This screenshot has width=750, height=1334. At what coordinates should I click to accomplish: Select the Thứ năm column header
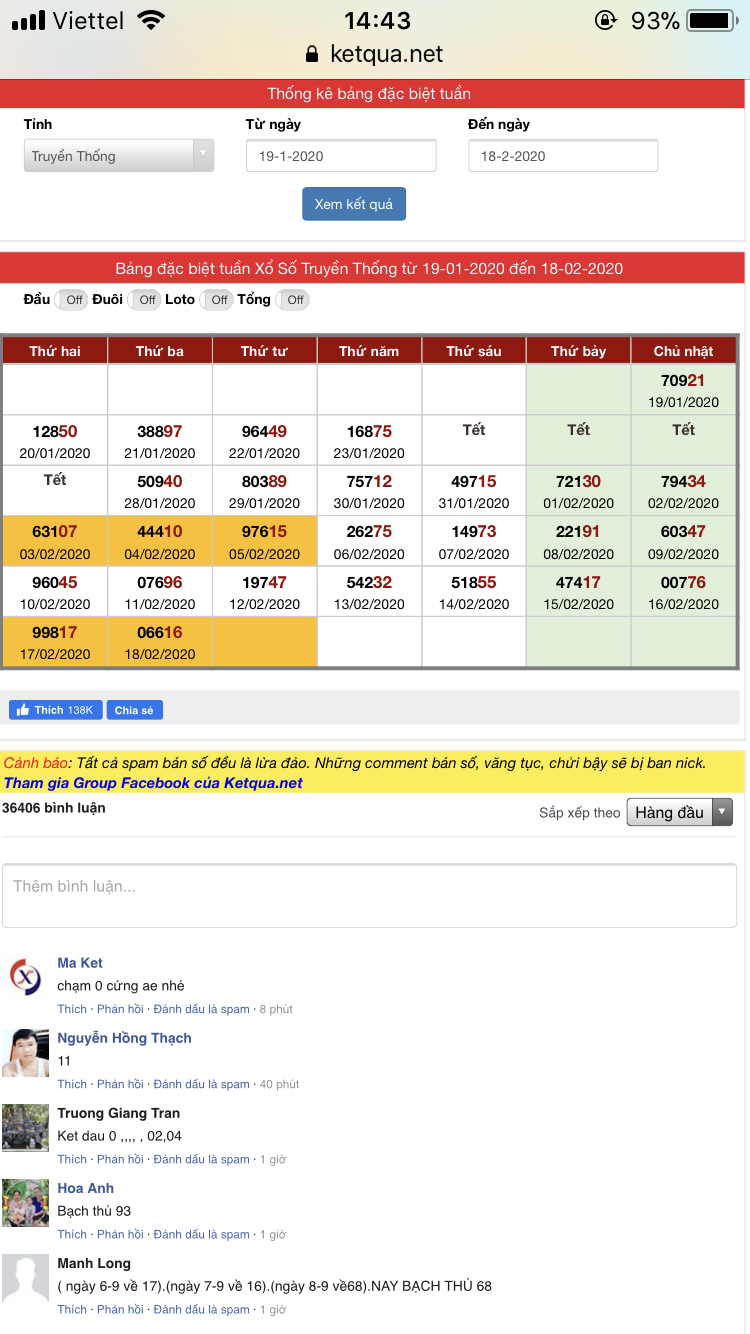tap(369, 351)
